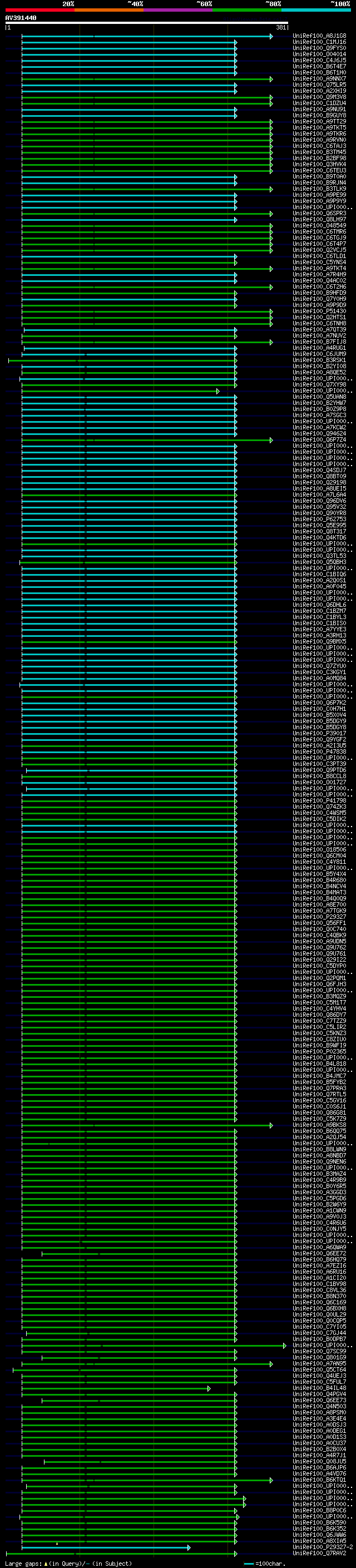This screenshot has height=1568, width=356.
Task: Open hit UniRef100_A8J1G8
Action: pos(319,36)
